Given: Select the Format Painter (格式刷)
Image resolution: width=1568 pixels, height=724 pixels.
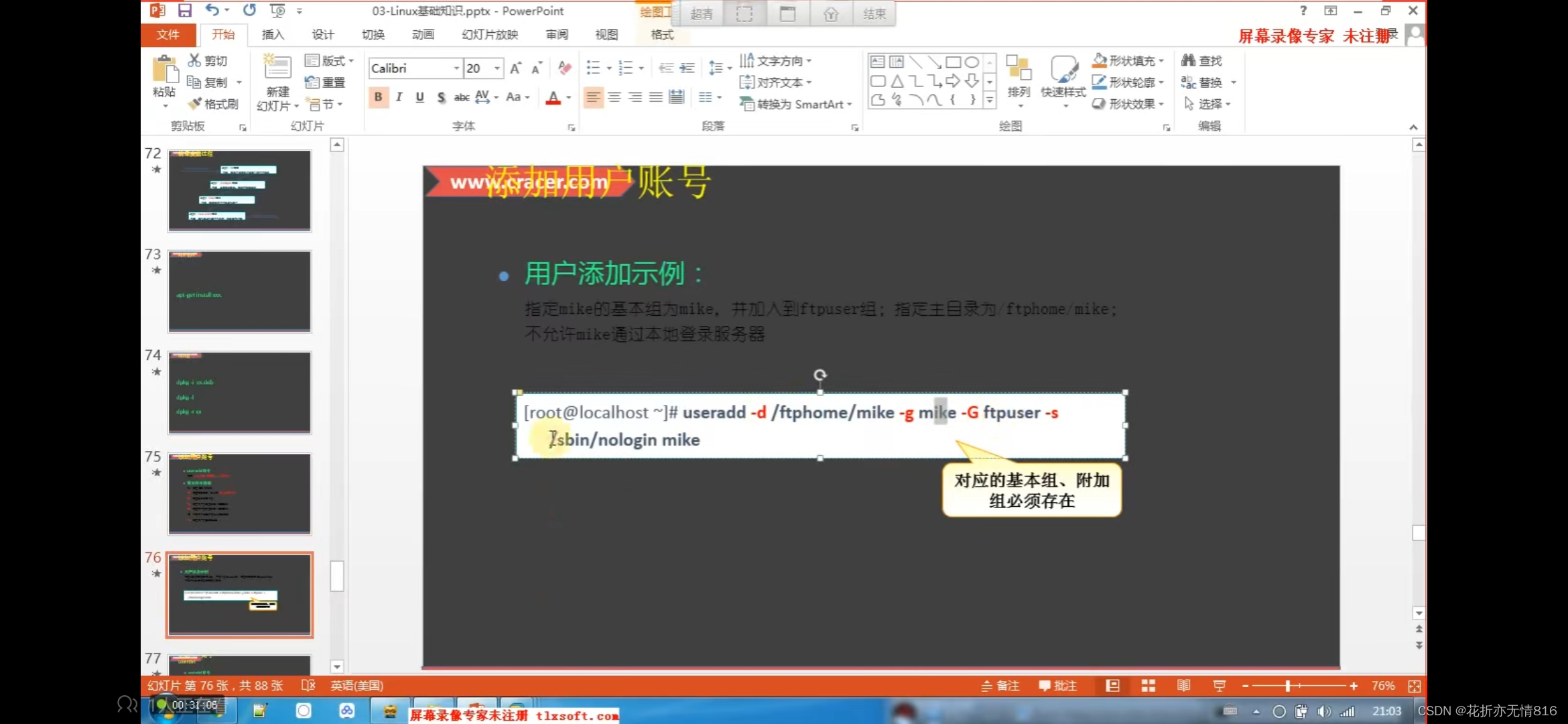Looking at the screenshot, I should pyautogui.click(x=213, y=104).
